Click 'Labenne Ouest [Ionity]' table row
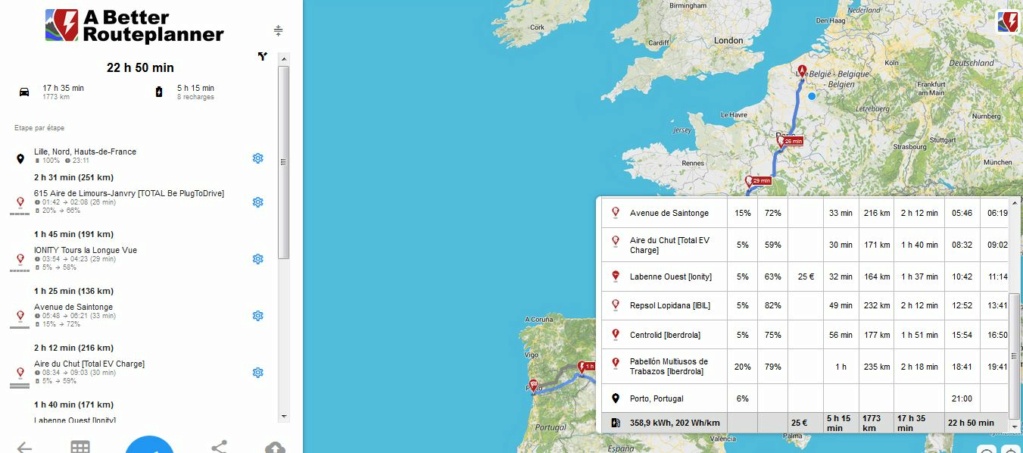The width and height of the screenshot is (1023, 453). pos(804,277)
